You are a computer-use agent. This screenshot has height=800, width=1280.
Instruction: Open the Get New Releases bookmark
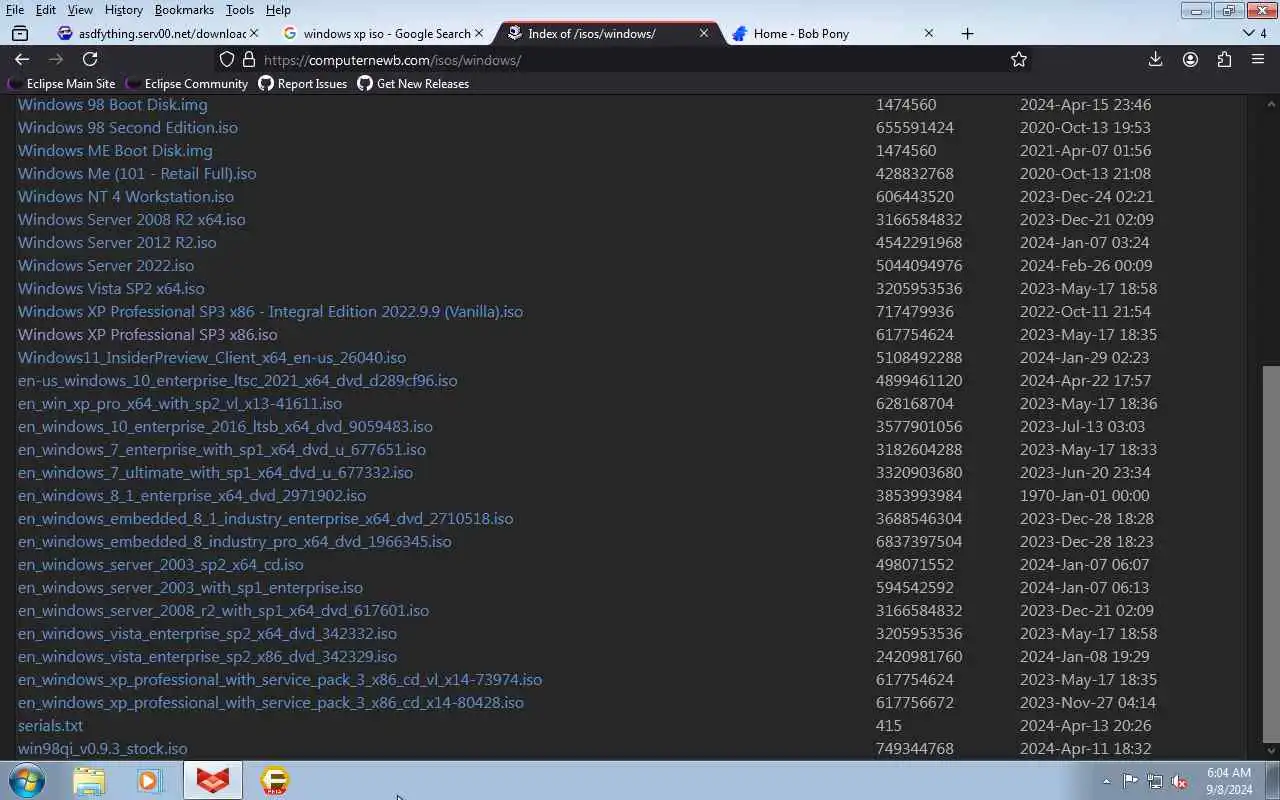pyautogui.click(x=413, y=84)
